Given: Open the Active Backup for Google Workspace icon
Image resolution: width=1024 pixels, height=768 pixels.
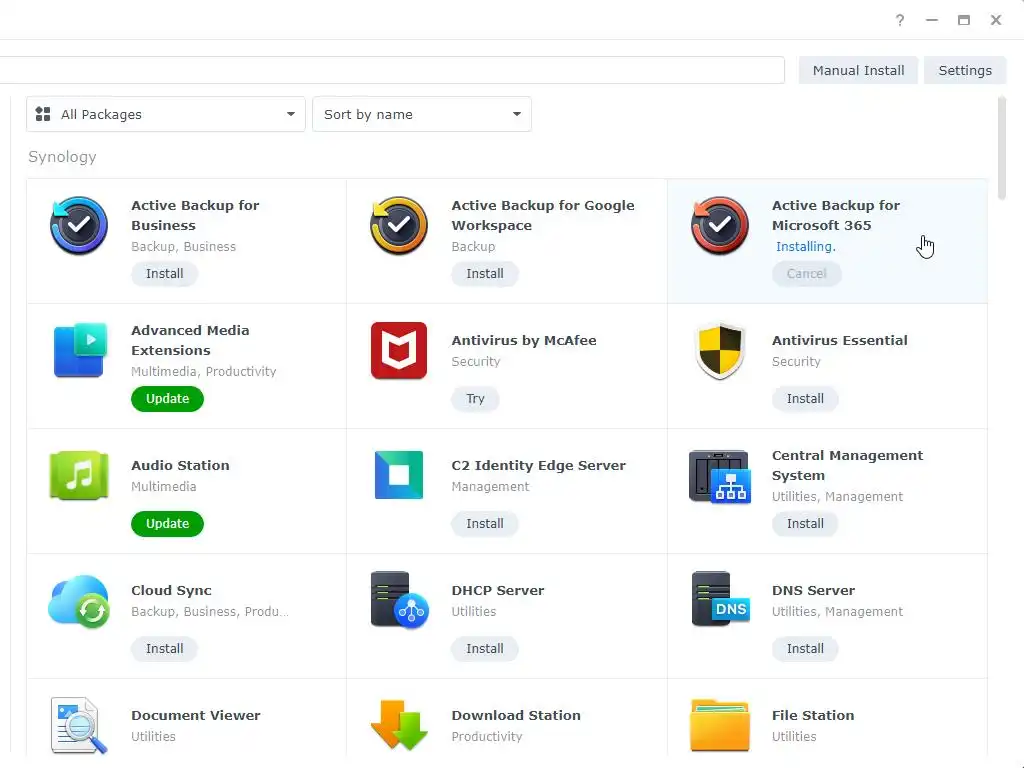Looking at the screenshot, I should click(x=399, y=225).
